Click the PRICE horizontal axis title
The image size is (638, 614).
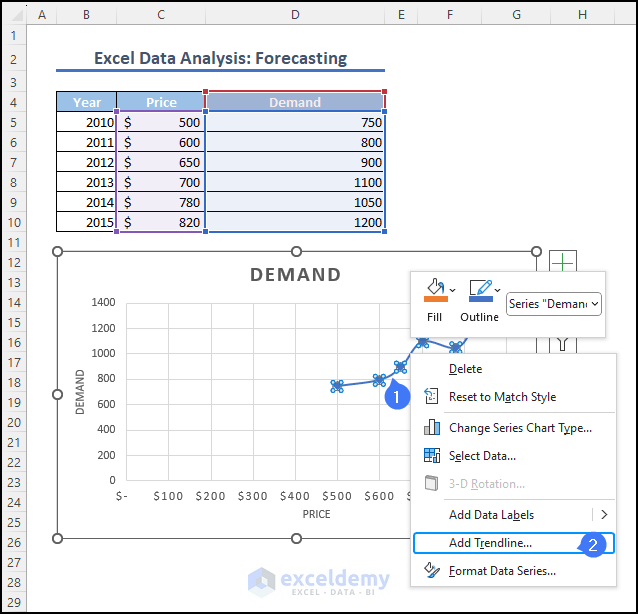(316, 514)
